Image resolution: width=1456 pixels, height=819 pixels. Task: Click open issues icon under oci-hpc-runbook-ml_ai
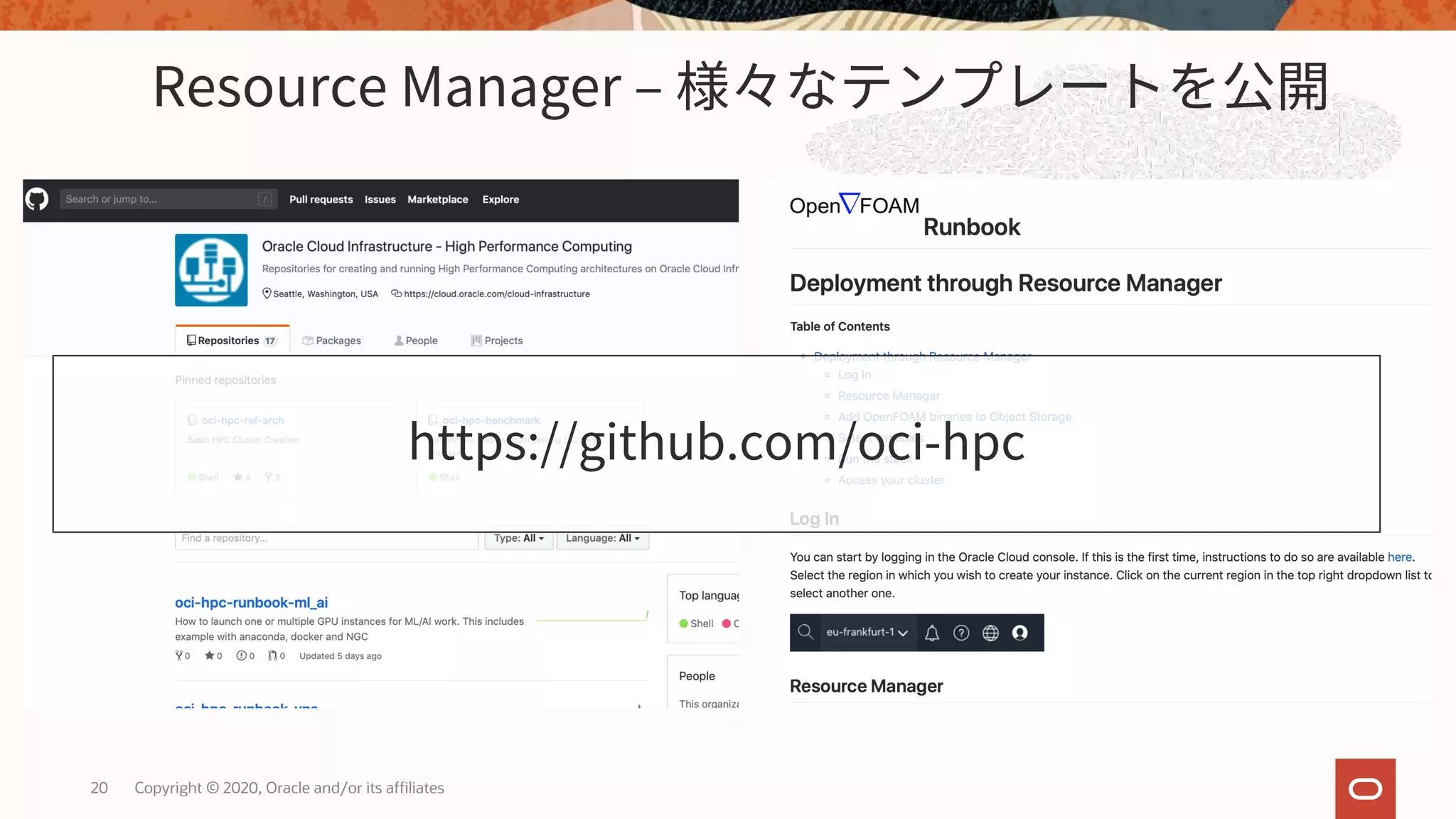point(241,655)
